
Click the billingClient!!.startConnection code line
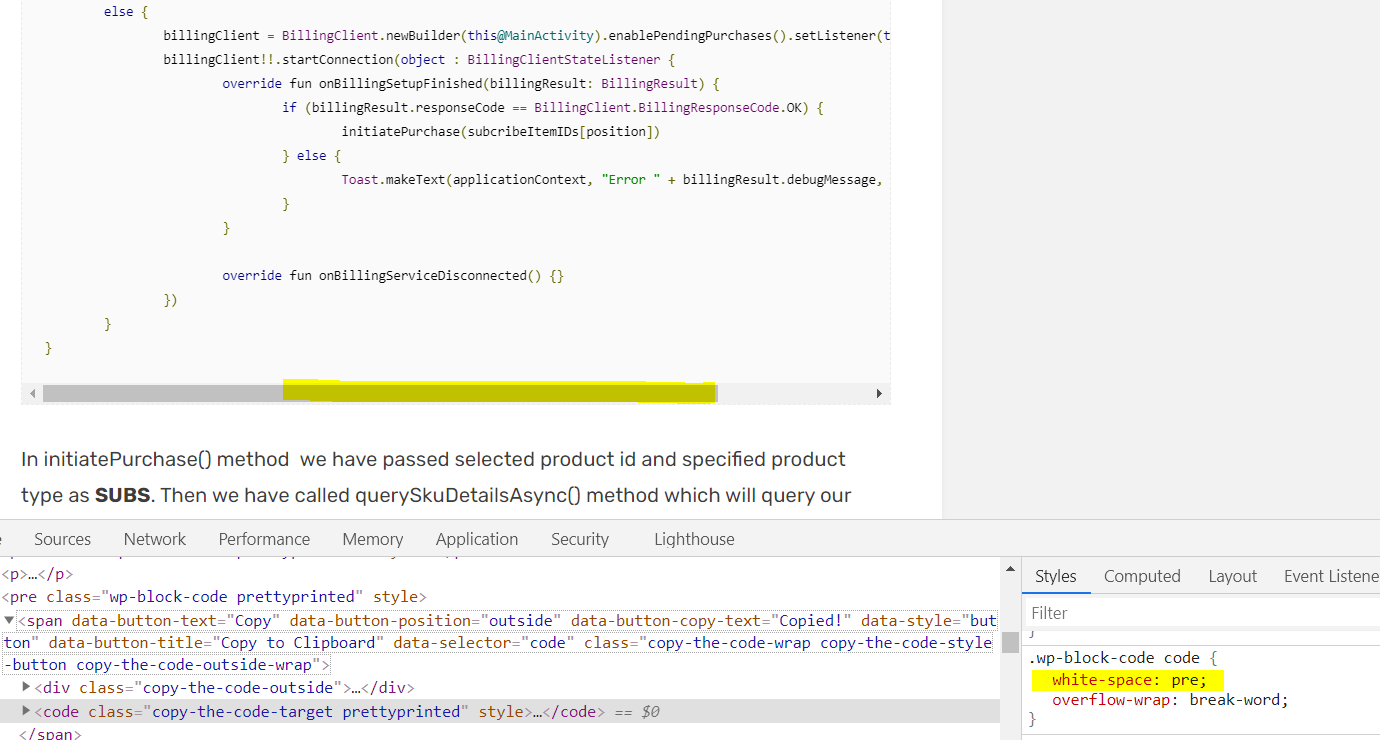(x=420, y=59)
